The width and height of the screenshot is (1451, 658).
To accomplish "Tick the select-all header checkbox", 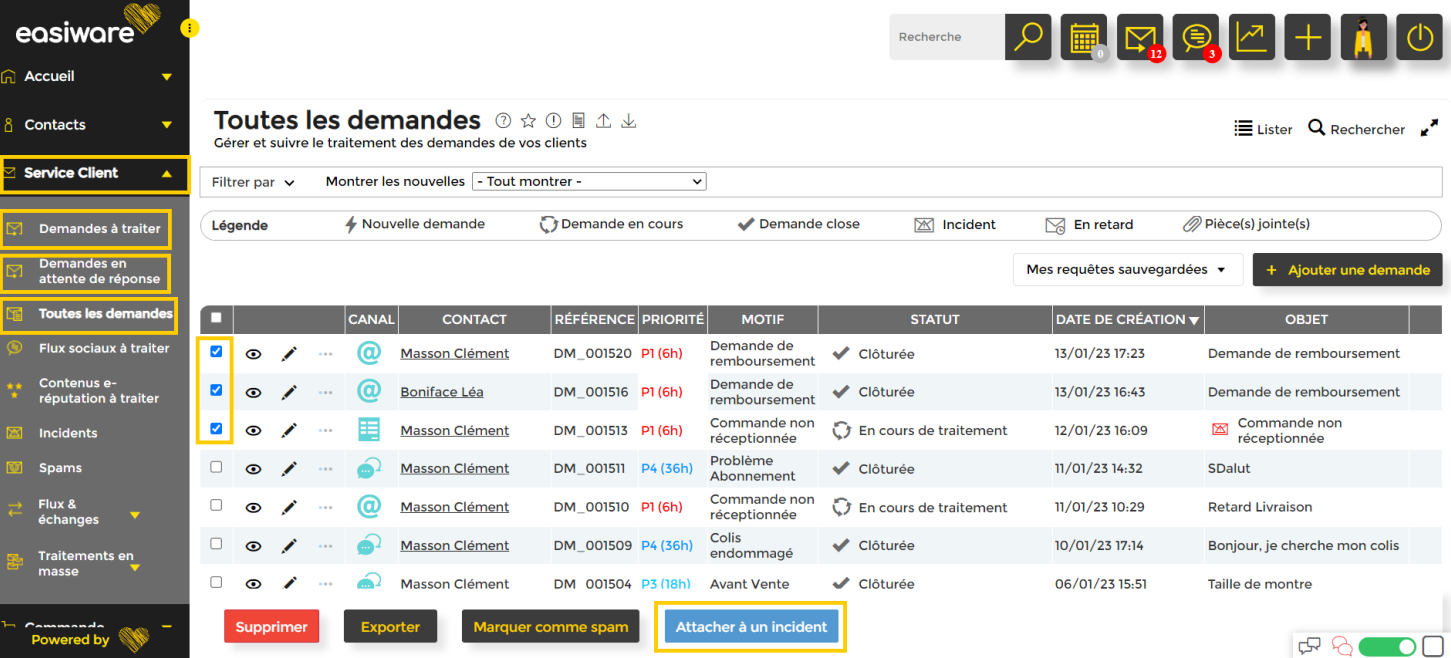I will (216, 318).
